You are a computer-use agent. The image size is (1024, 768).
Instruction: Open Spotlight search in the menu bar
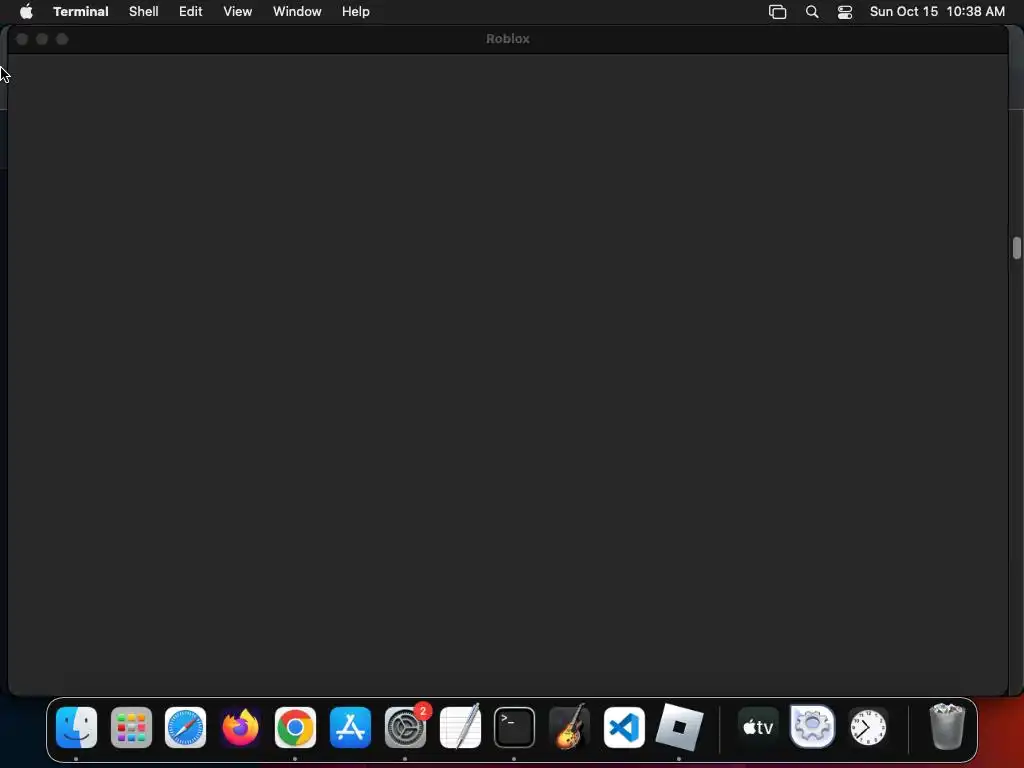tap(812, 12)
